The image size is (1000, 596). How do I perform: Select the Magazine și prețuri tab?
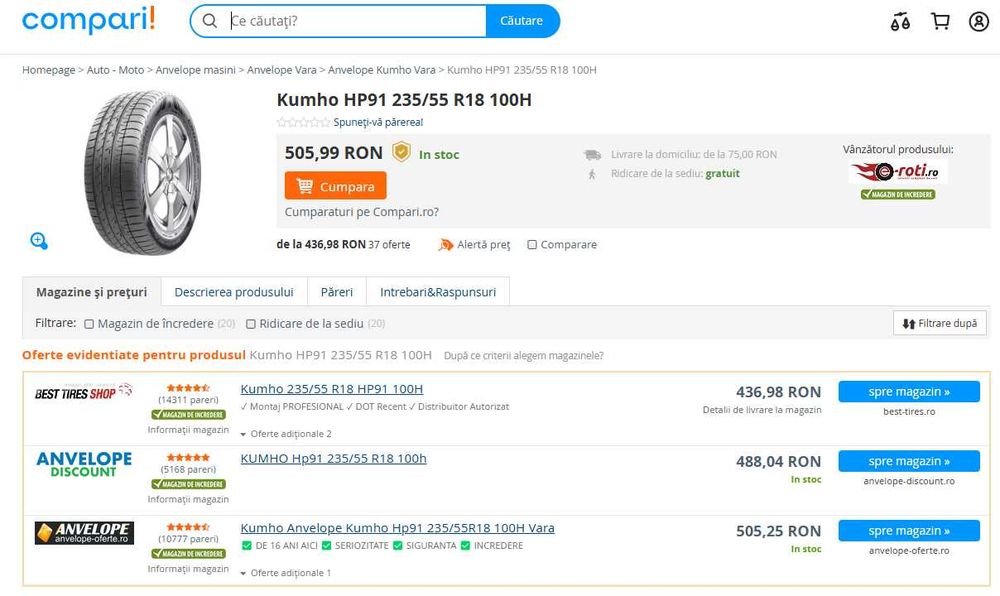91,292
